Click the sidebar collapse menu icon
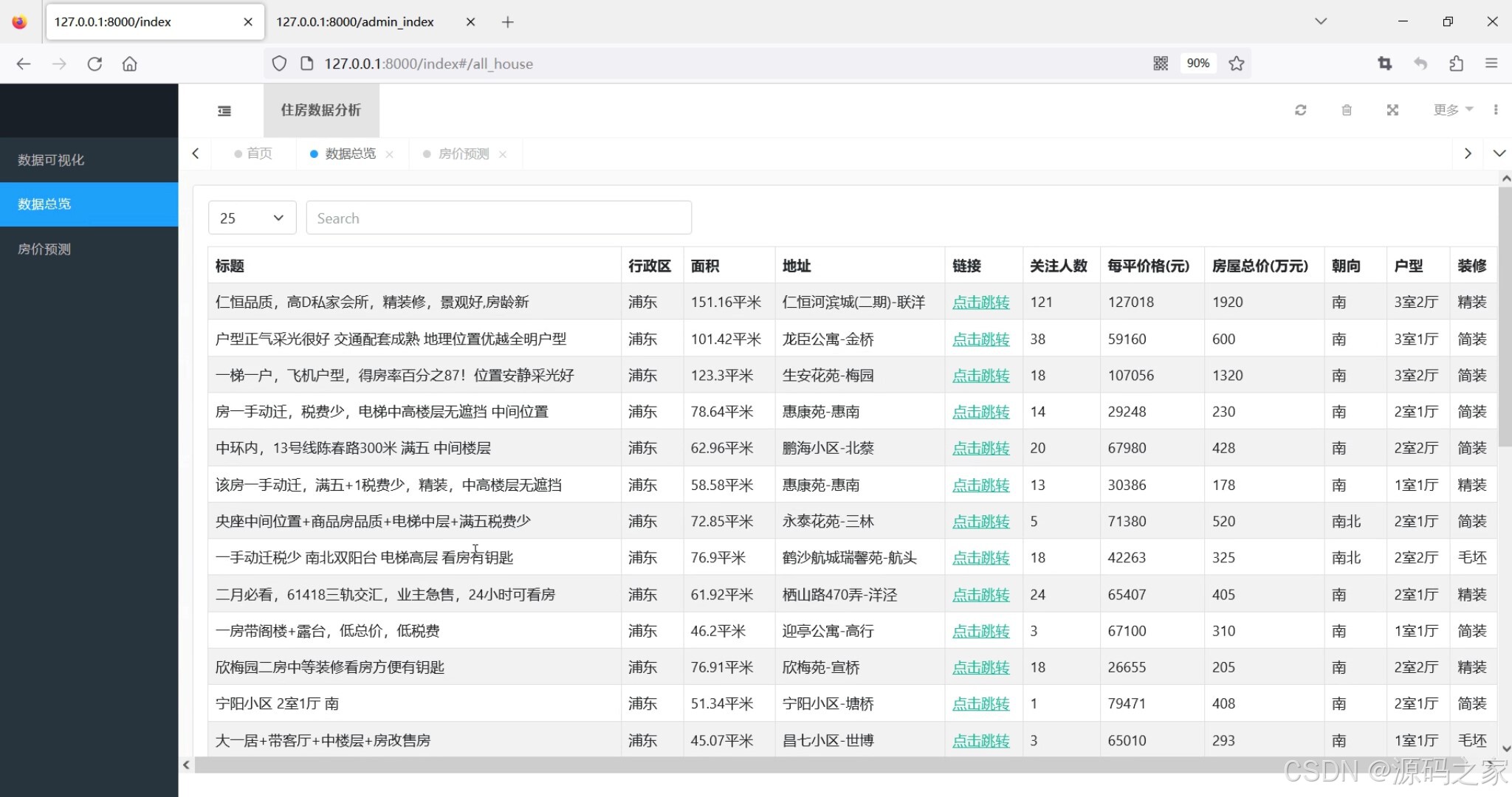 coord(224,111)
